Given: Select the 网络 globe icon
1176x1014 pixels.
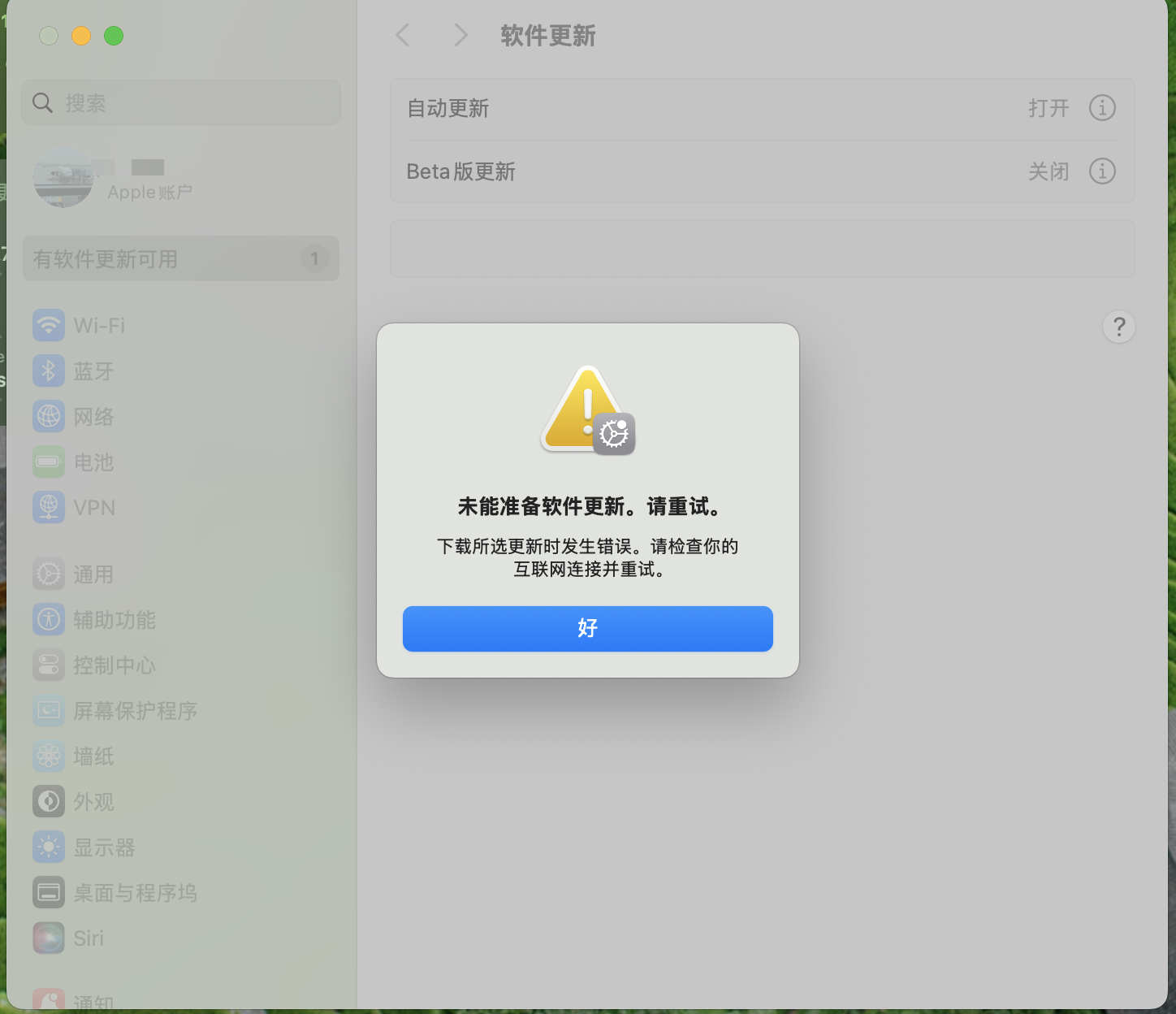Looking at the screenshot, I should (49, 416).
